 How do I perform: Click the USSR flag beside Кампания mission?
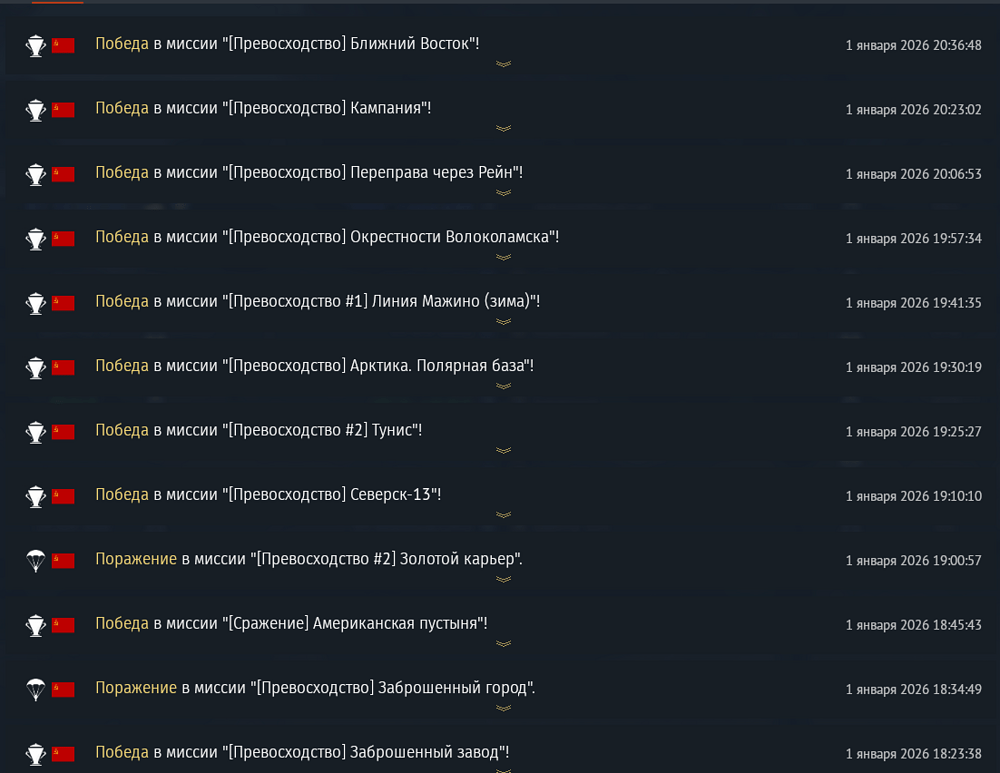click(x=63, y=110)
